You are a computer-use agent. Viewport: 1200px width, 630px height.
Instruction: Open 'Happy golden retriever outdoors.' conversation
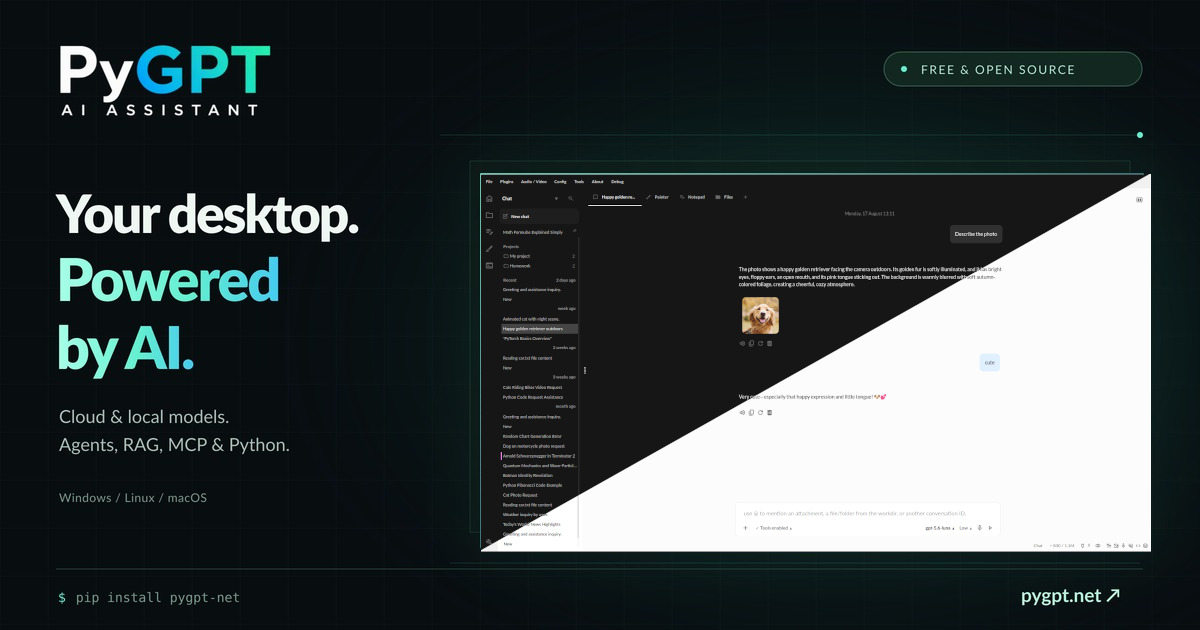[539, 328]
